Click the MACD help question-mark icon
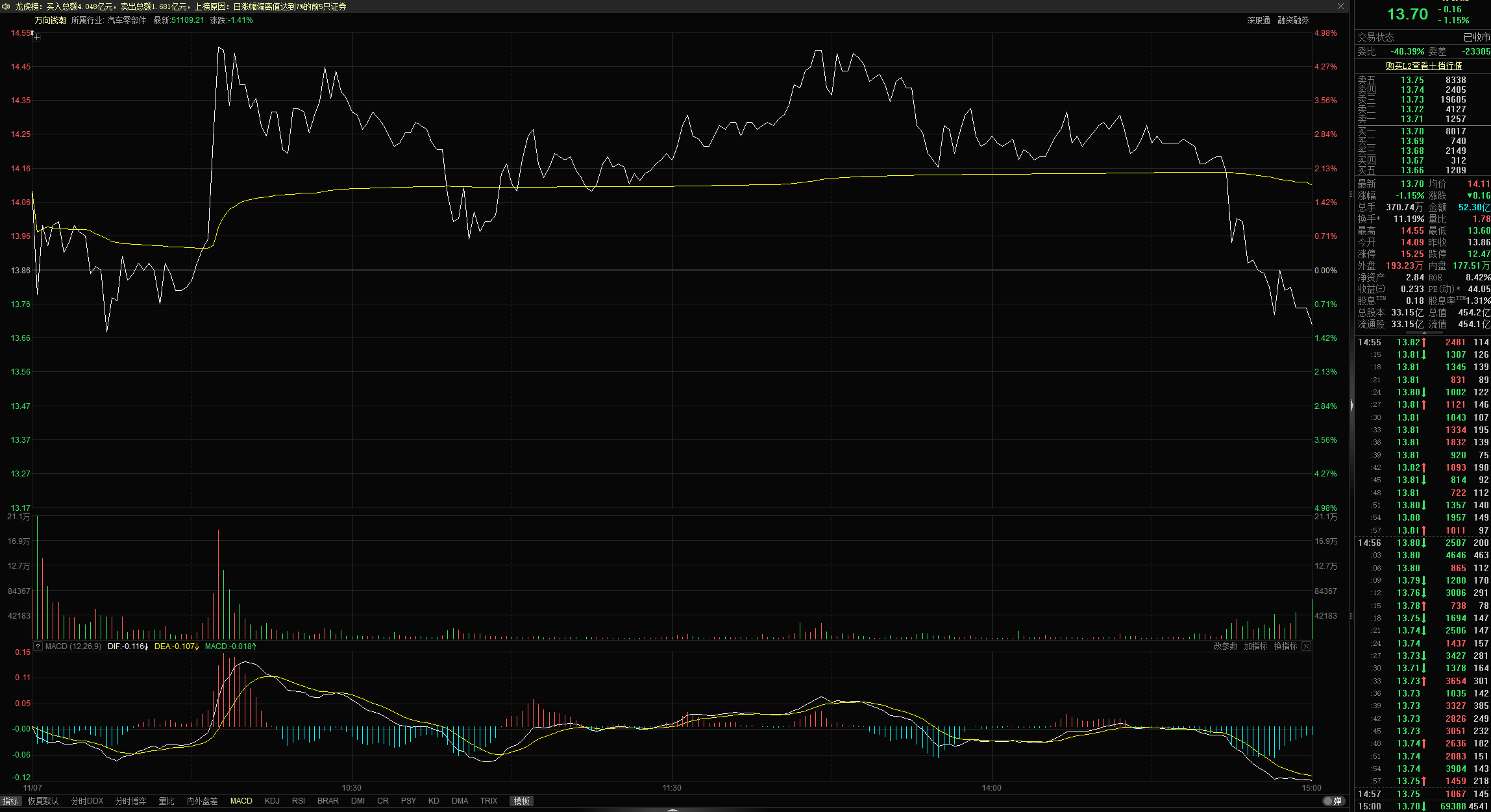The height and width of the screenshot is (812, 1491). tap(38, 646)
